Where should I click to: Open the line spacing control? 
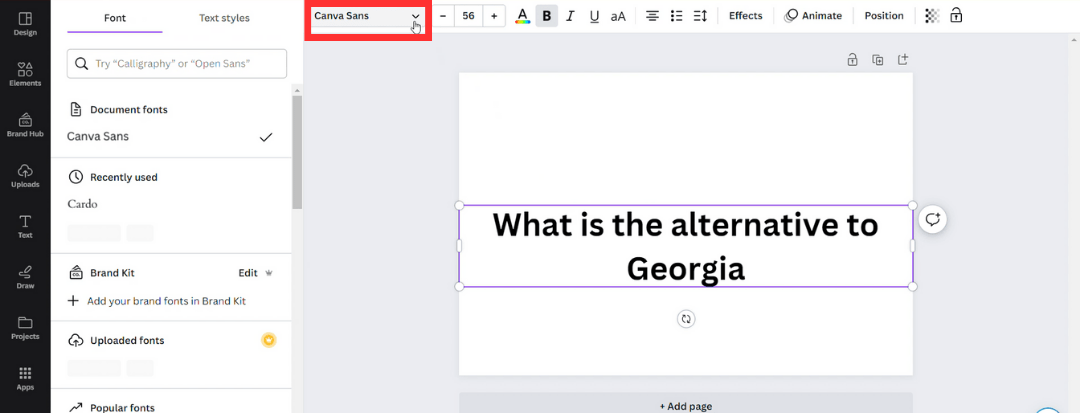[x=700, y=16]
